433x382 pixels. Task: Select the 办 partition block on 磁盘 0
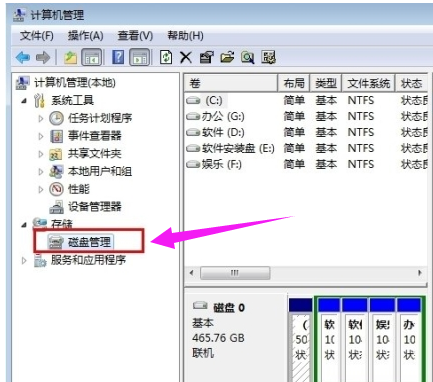pos(409,340)
